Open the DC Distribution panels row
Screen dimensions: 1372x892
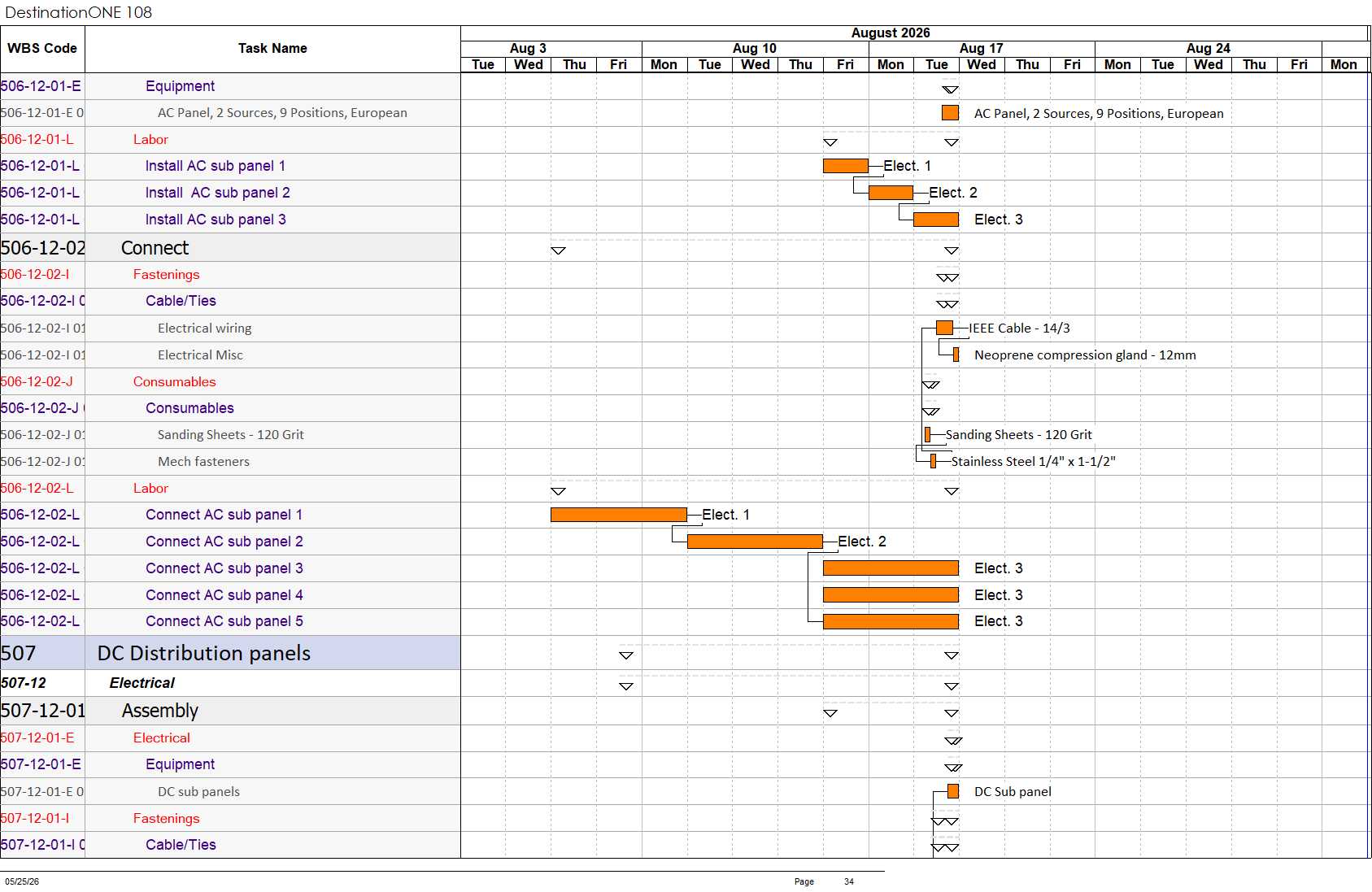(230, 653)
